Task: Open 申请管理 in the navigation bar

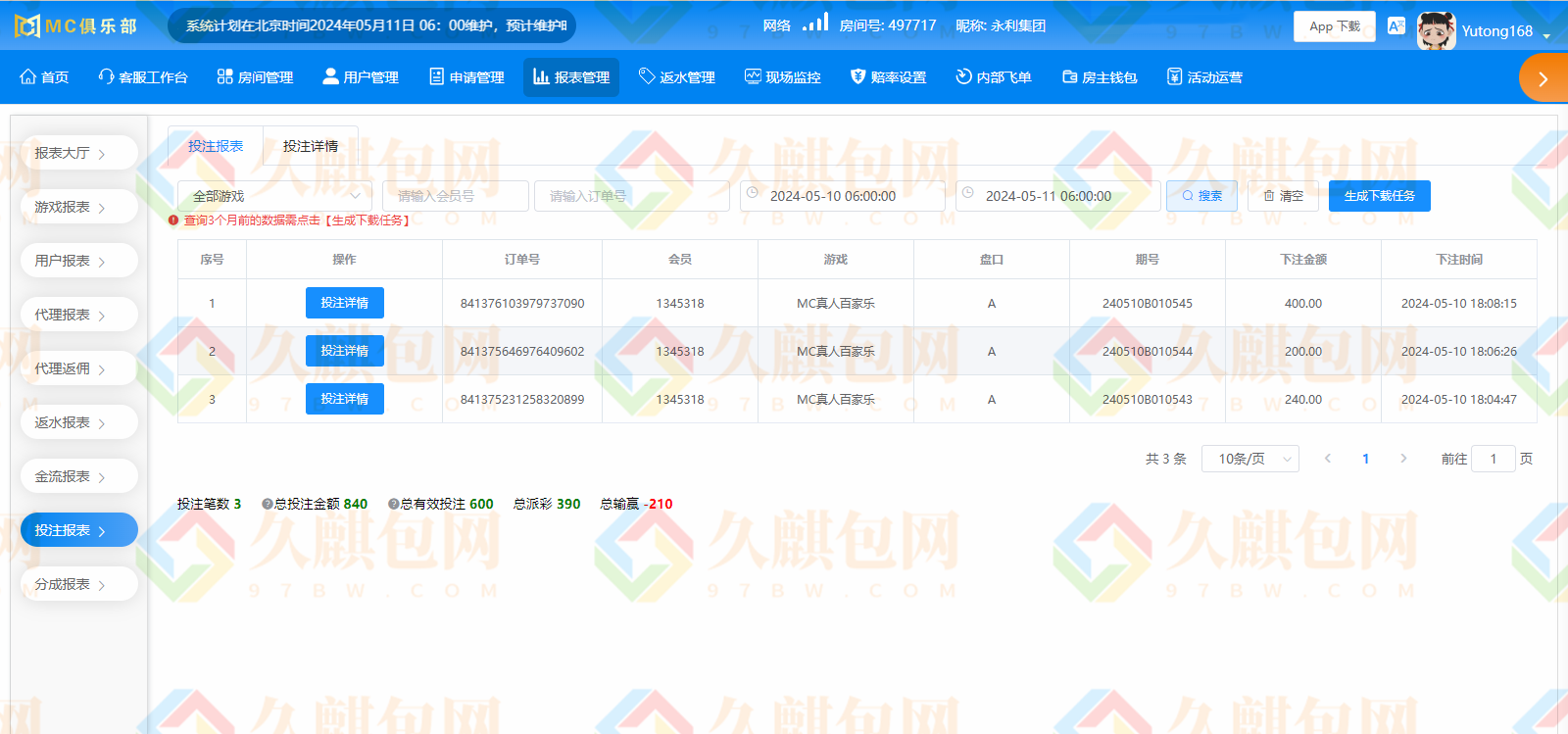Action: pyautogui.click(x=466, y=77)
